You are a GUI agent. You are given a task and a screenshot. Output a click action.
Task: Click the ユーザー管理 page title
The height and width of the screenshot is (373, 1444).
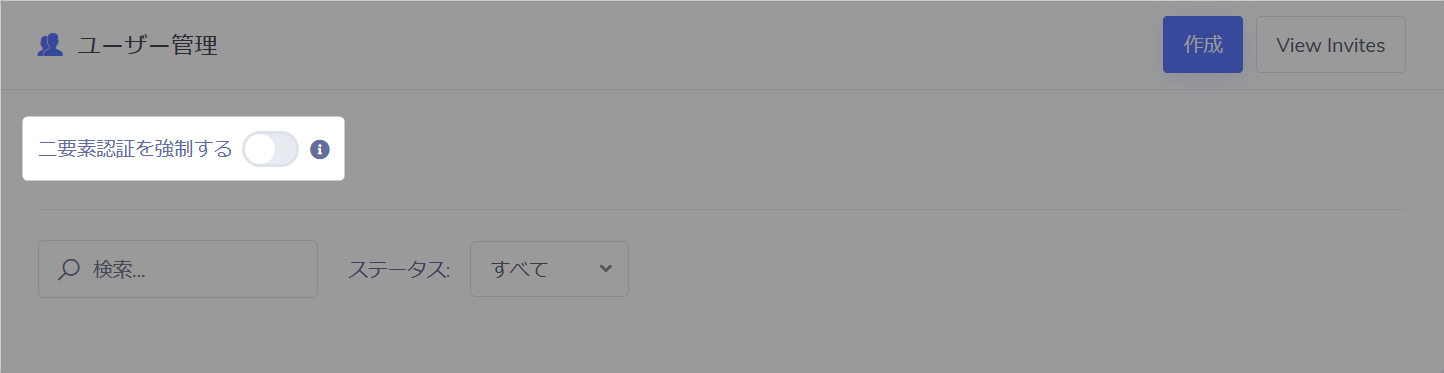tap(148, 45)
